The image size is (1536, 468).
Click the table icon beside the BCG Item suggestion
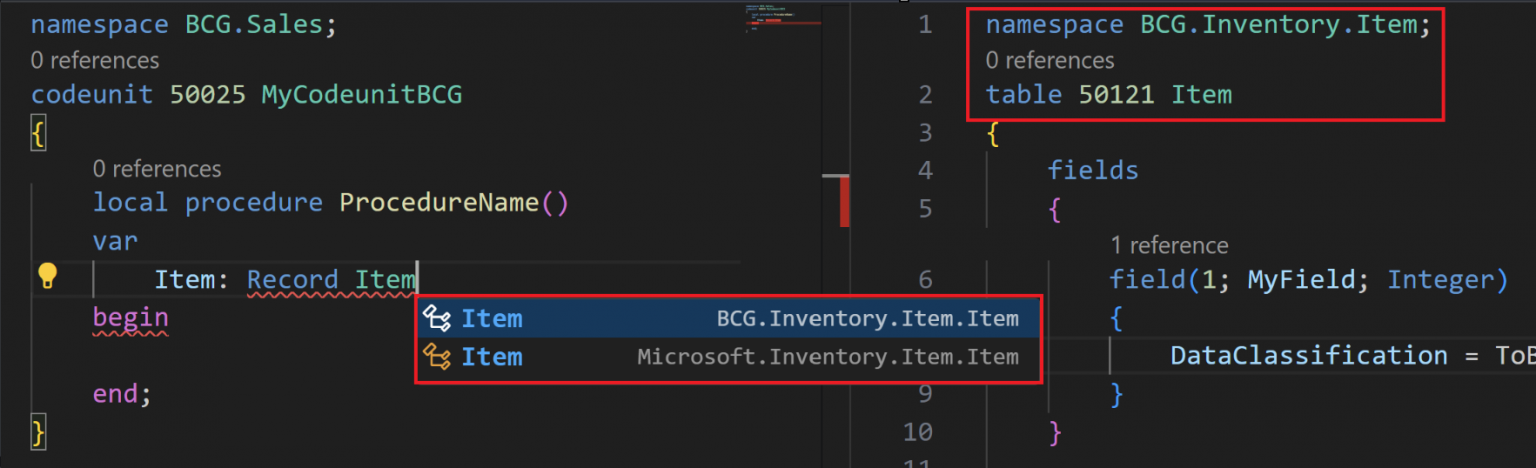pyautogui.click(x=436, y=319)
